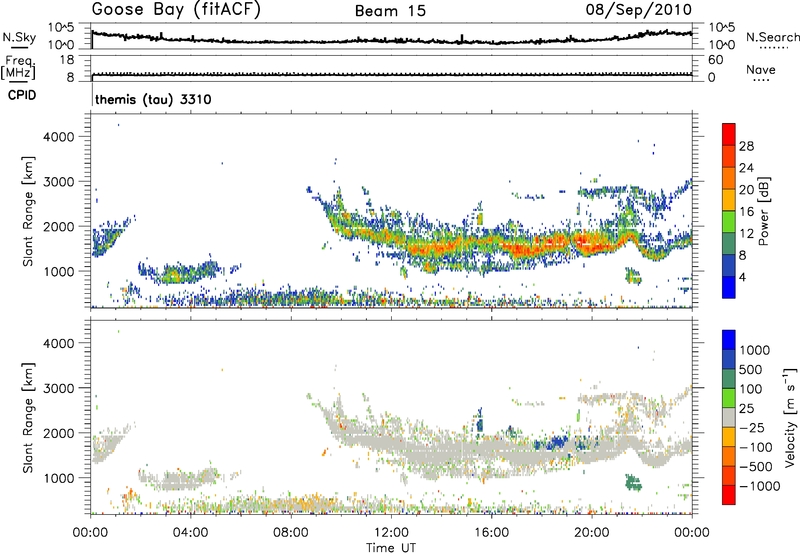Screen dimensions: 800x554
Task: Select the 'N.Sky' legend label
Action: (x=19, y=37)
